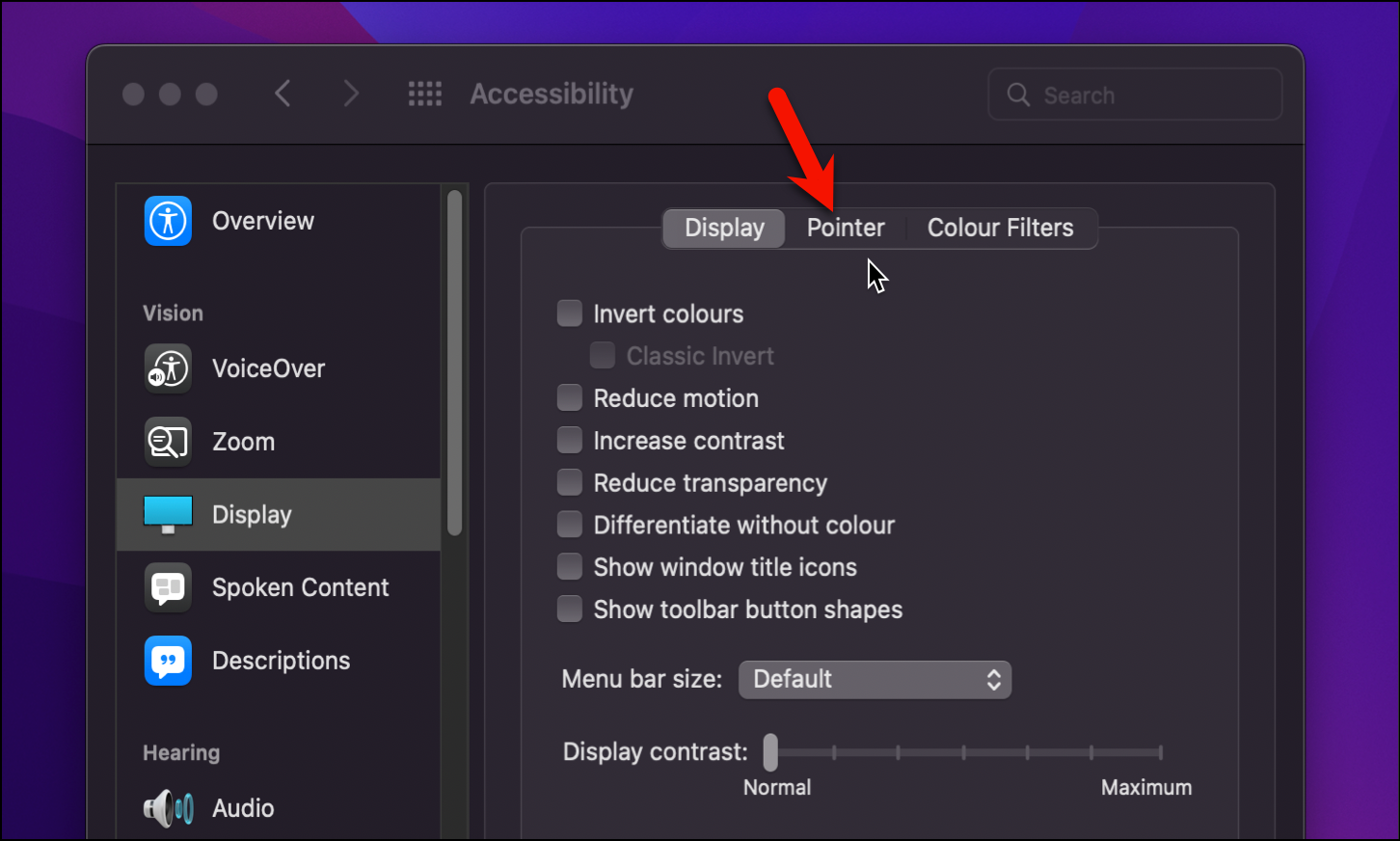This screenshot has width=1400, height=841.
Task: Click the Maximum label of the contrast slider
Action: click(x=1146, y=788)
